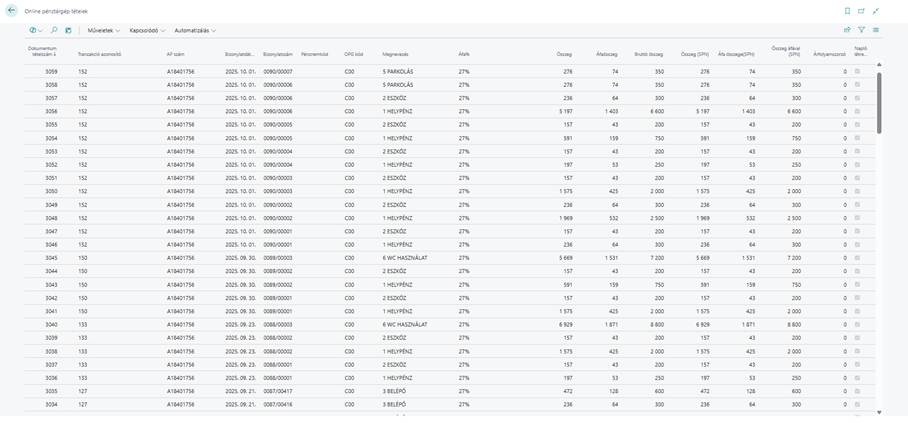908x423 pixels.
Task: Toggle the Napló checkbox in row 3038
Action: [x=857, y=351]
